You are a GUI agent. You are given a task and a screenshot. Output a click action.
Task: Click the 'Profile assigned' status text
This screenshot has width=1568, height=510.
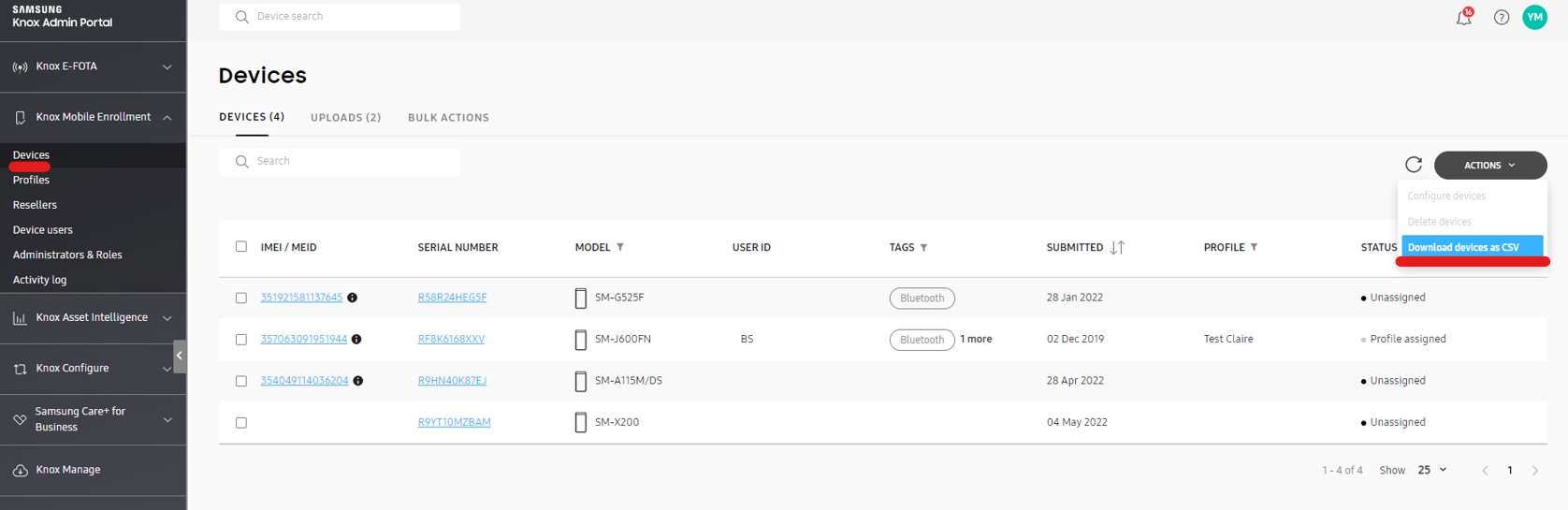tap(1407, 339)
